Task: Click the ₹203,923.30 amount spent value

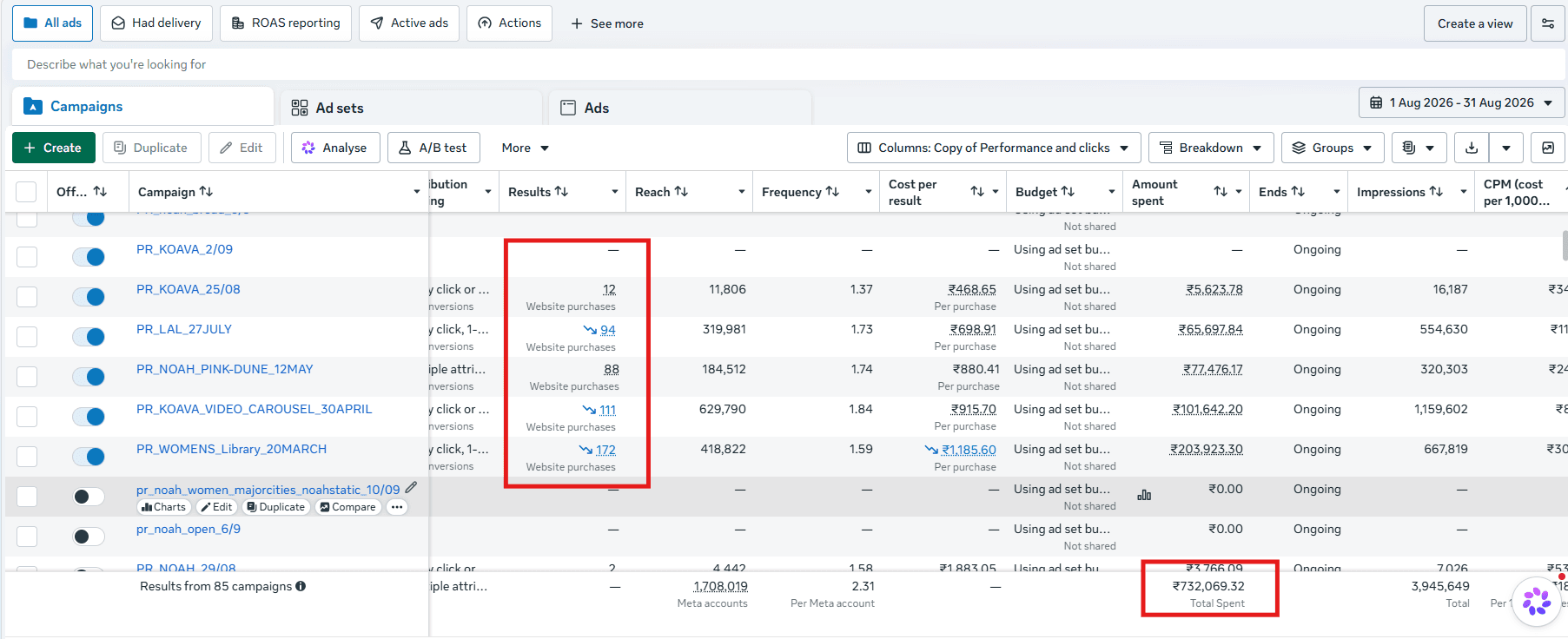Action: [x=1206, y=449]
